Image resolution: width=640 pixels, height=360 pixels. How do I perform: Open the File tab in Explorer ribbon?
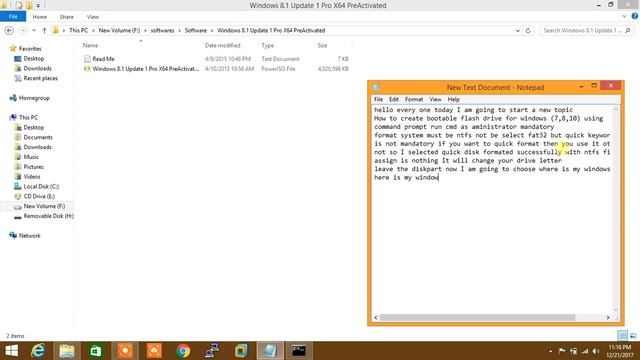(x=13, y=17)
